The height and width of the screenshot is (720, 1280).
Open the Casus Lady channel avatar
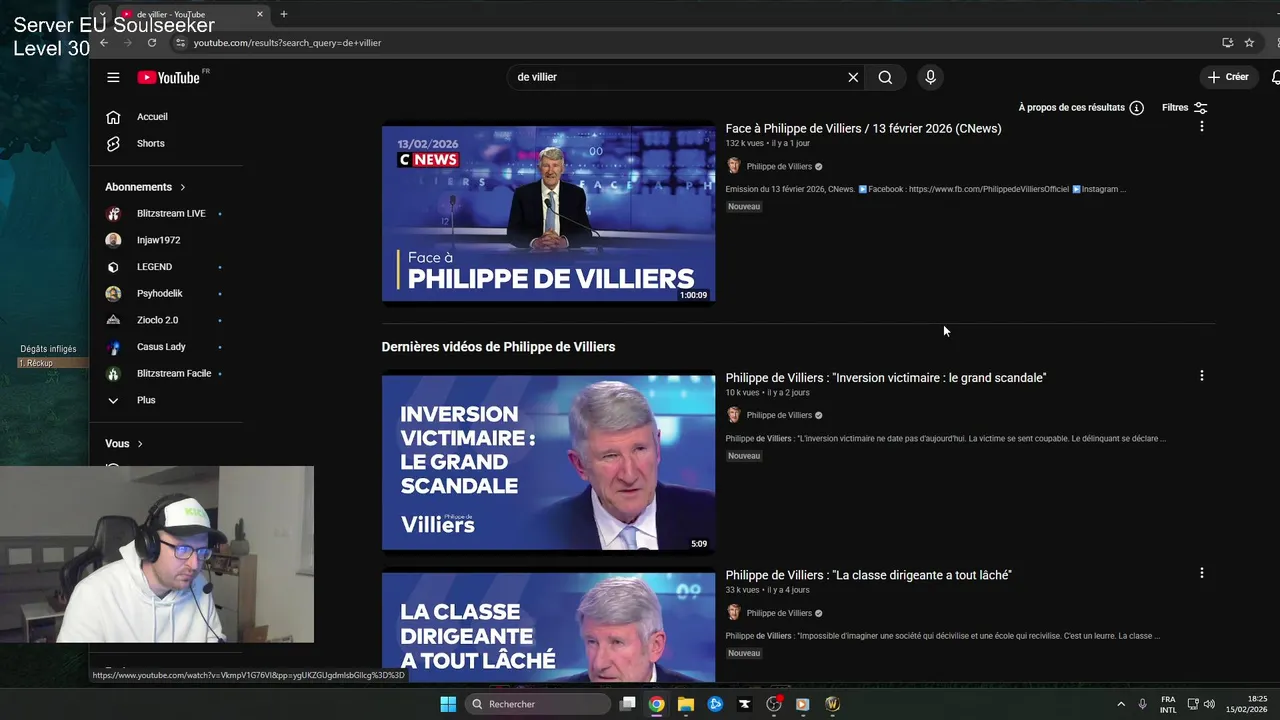pos(113,347)
